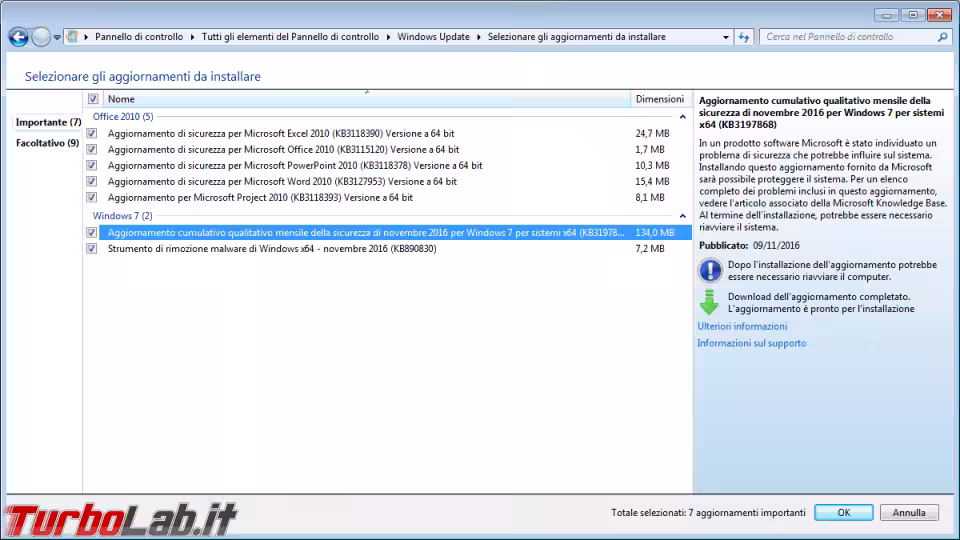
Task: Expand arrow before 'Windows Update' breadcrumb
Action: [x=388, y=37]
